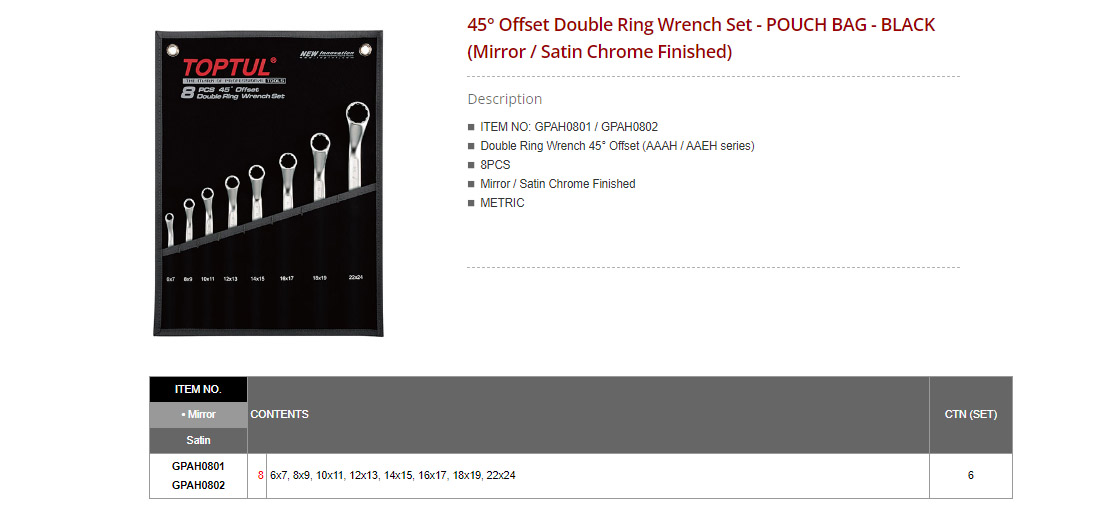Click the ITEM NO. table header
Viewport: 1108px width, 516px height.
pos(199,389)
